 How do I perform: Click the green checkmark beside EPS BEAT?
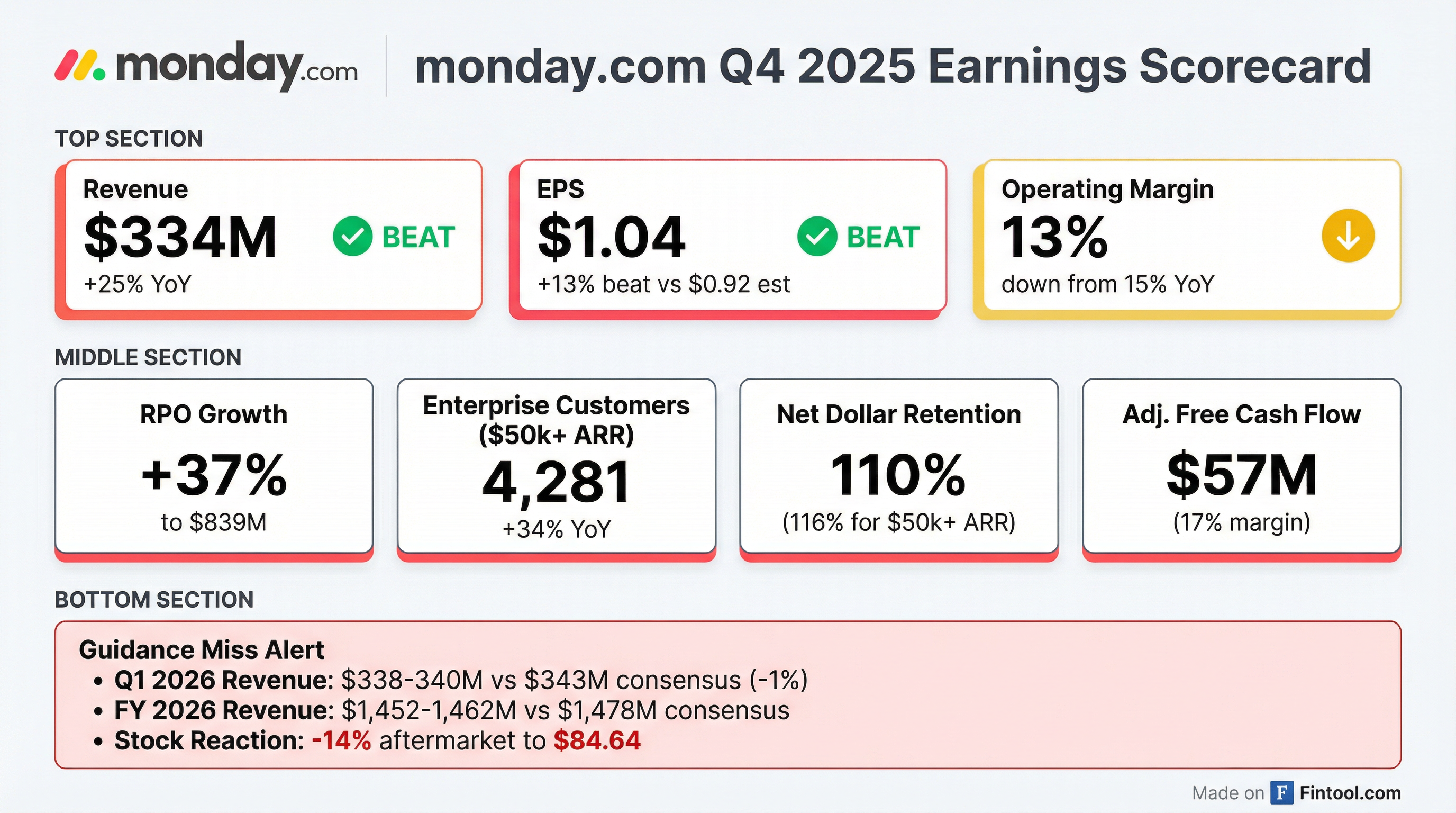(817, 236)
